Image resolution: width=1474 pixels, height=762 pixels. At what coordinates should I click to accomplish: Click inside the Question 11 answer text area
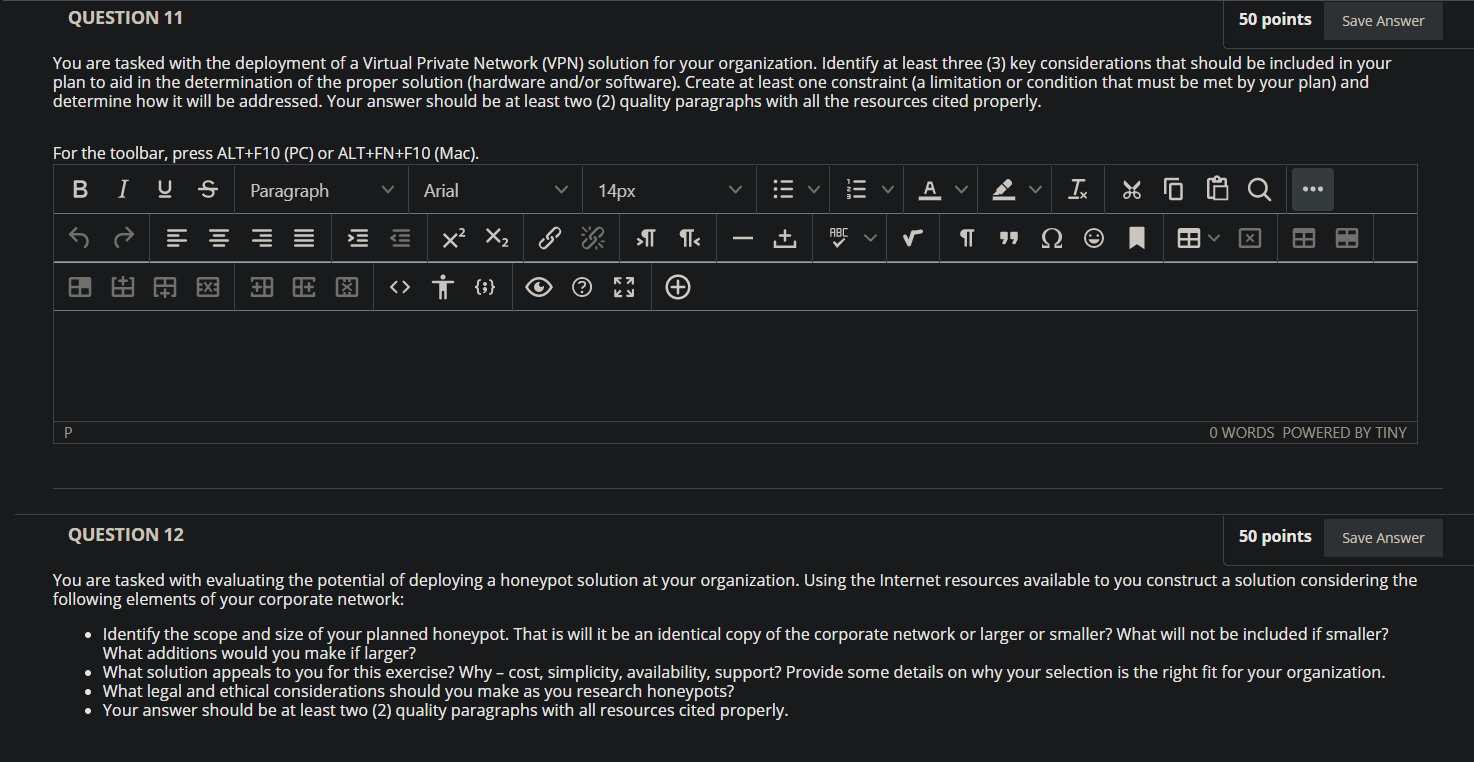735,366
